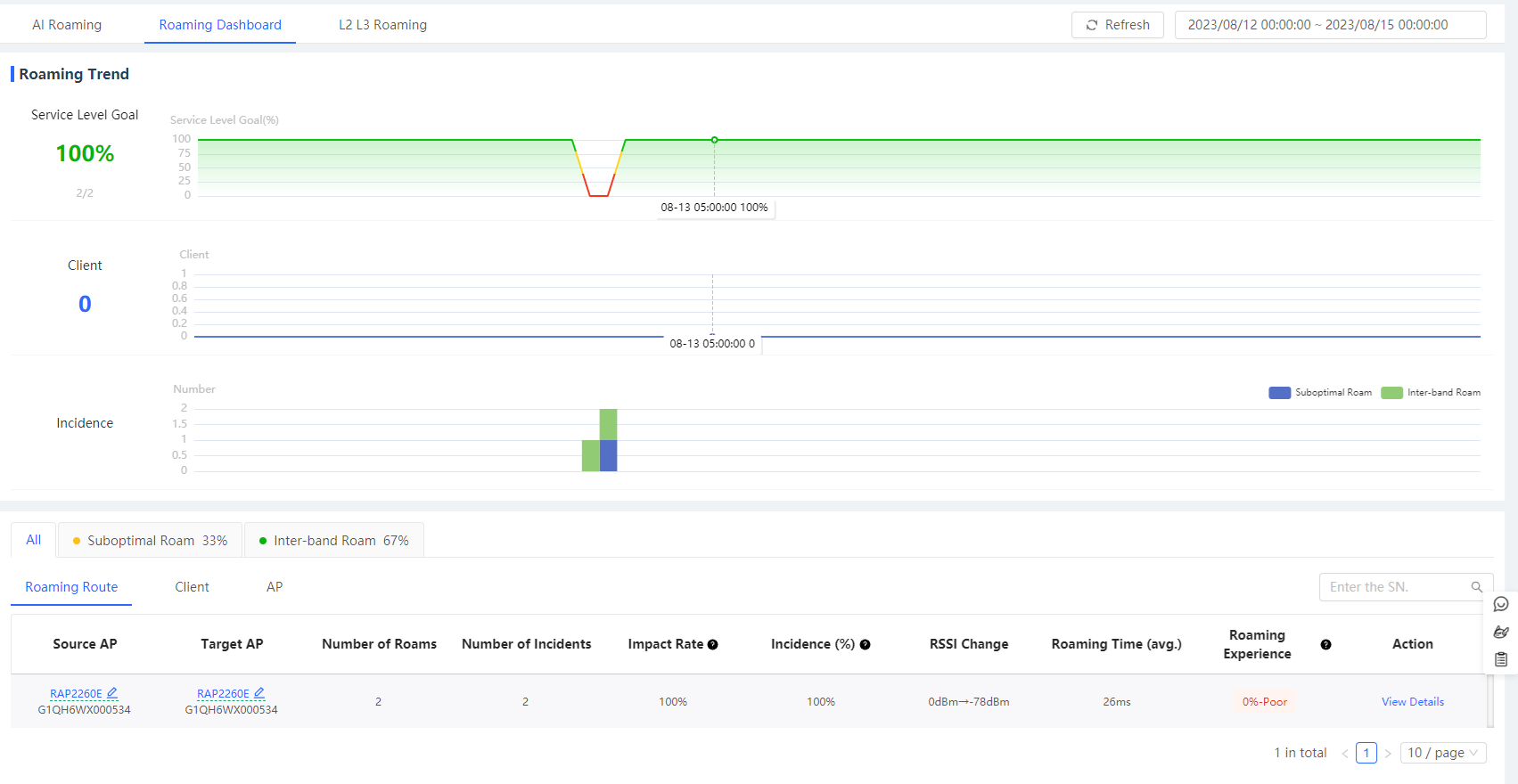The width and height of the screenshot is (1518, 784).
Task: Switch to the L2 L3 Roaming tab
Action: pyautogui.click(x=382, y=25)
